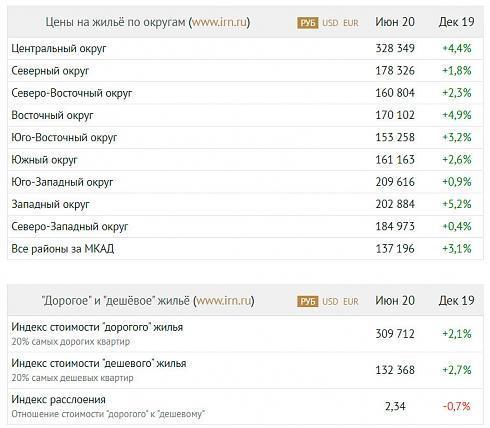Viewport: 490px width, 428px height.
Task: Click the Центральный округ row
Action: point(245,48)
